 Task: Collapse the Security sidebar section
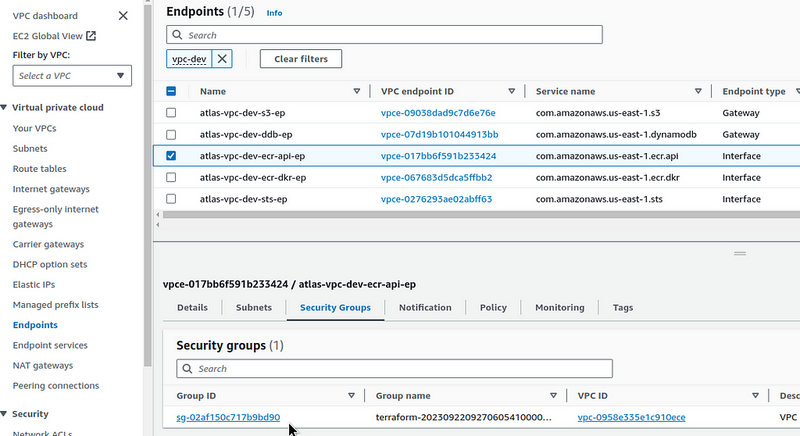(4, 414)
